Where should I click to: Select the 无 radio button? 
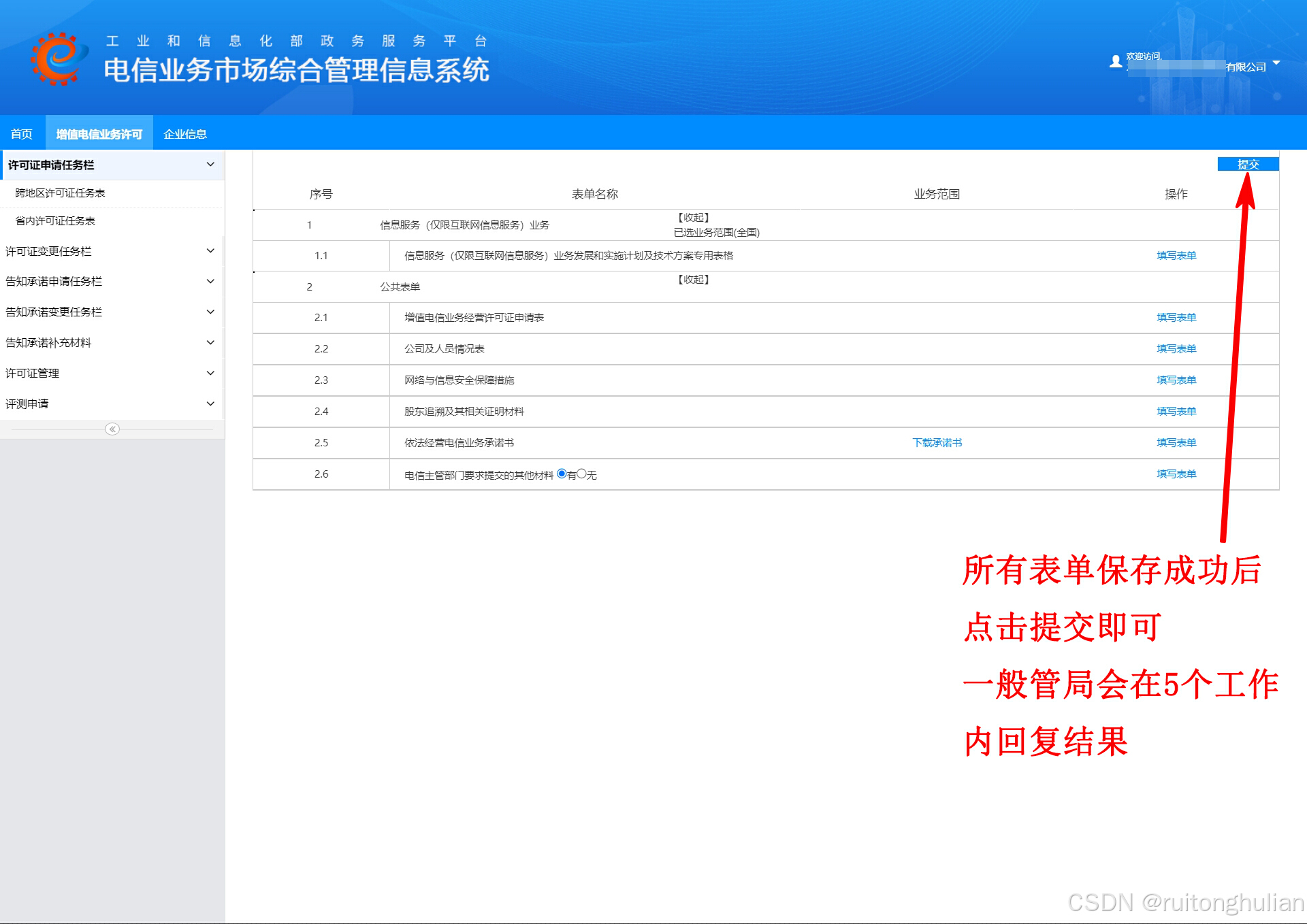tap(581, 474)
